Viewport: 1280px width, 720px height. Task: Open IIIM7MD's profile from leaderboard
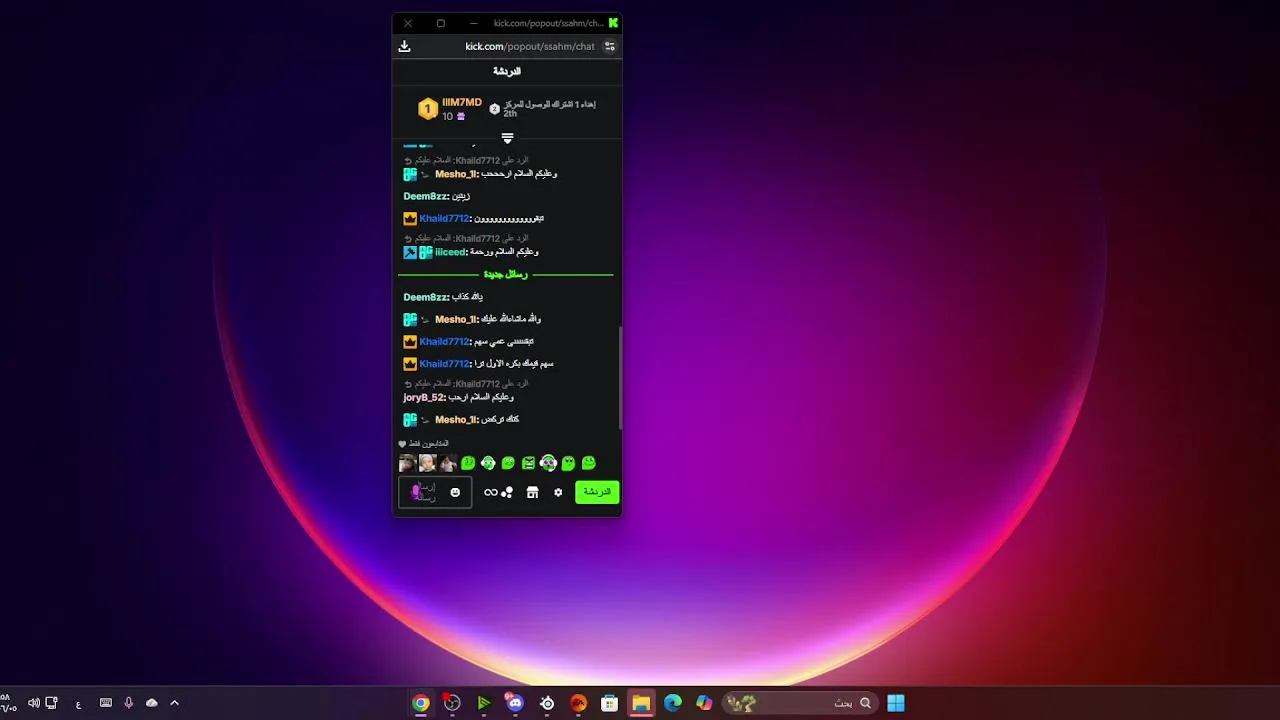coord(462,102)
